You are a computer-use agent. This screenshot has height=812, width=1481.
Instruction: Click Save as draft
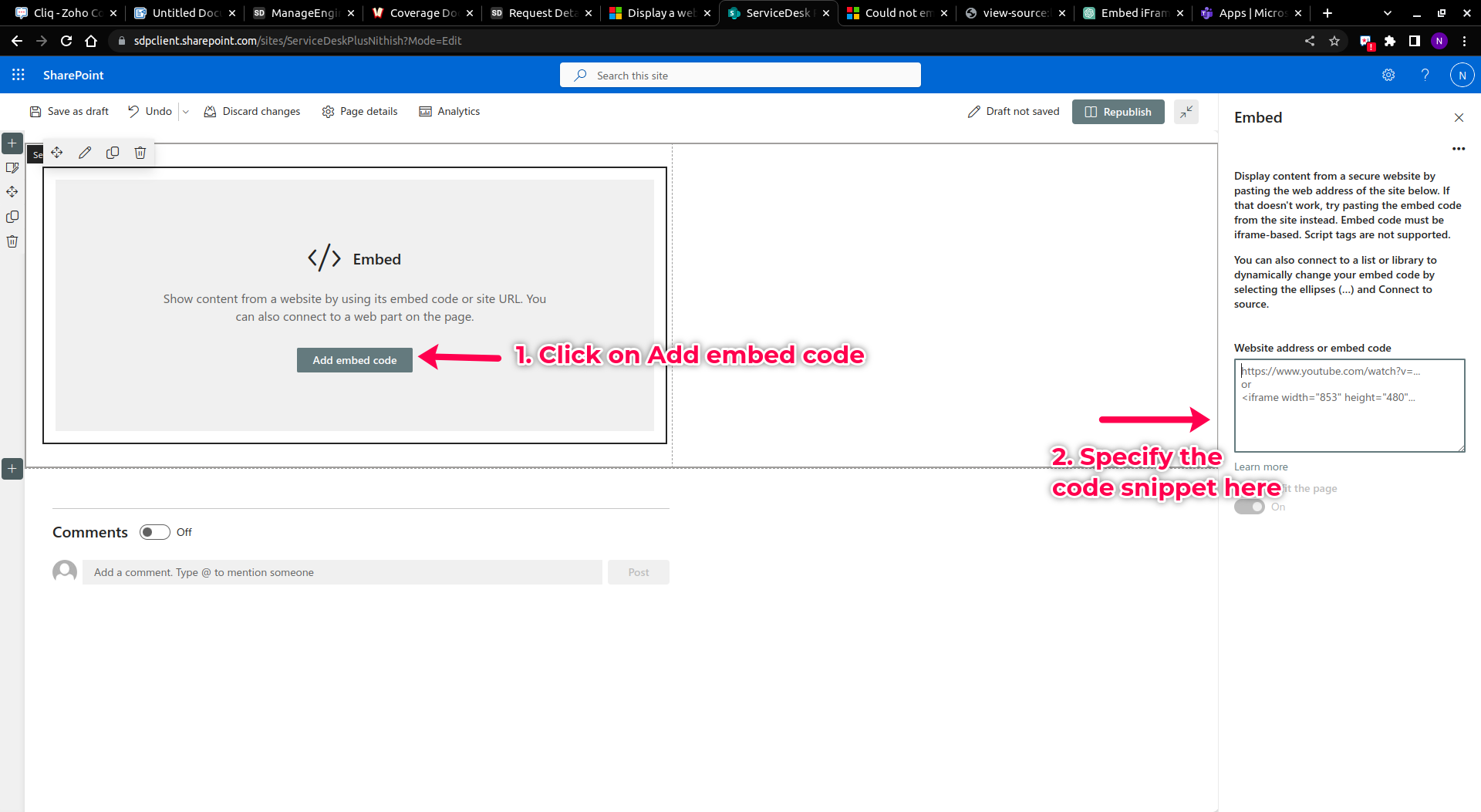(69, 112)
